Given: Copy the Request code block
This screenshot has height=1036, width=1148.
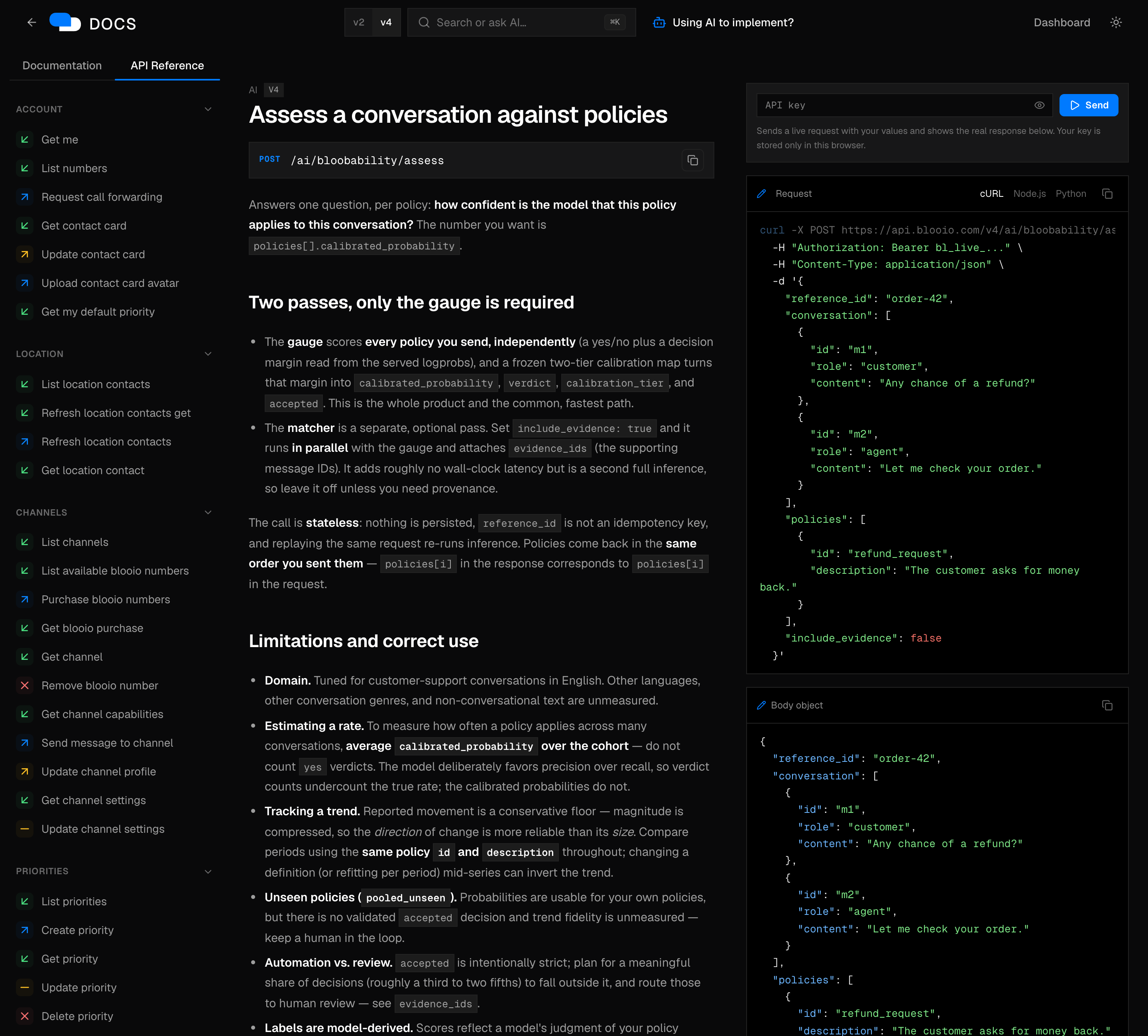Looking at the screenshot, I should point(1107,194).
